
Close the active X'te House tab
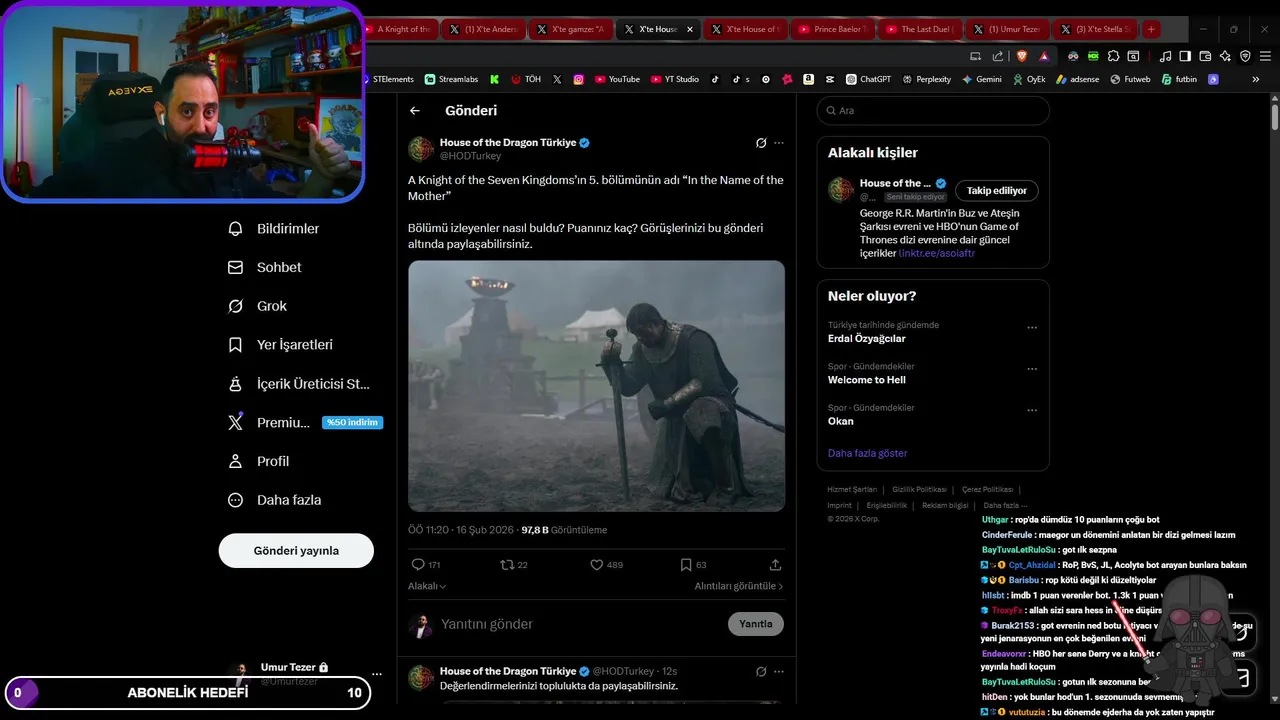coord(689,30)
